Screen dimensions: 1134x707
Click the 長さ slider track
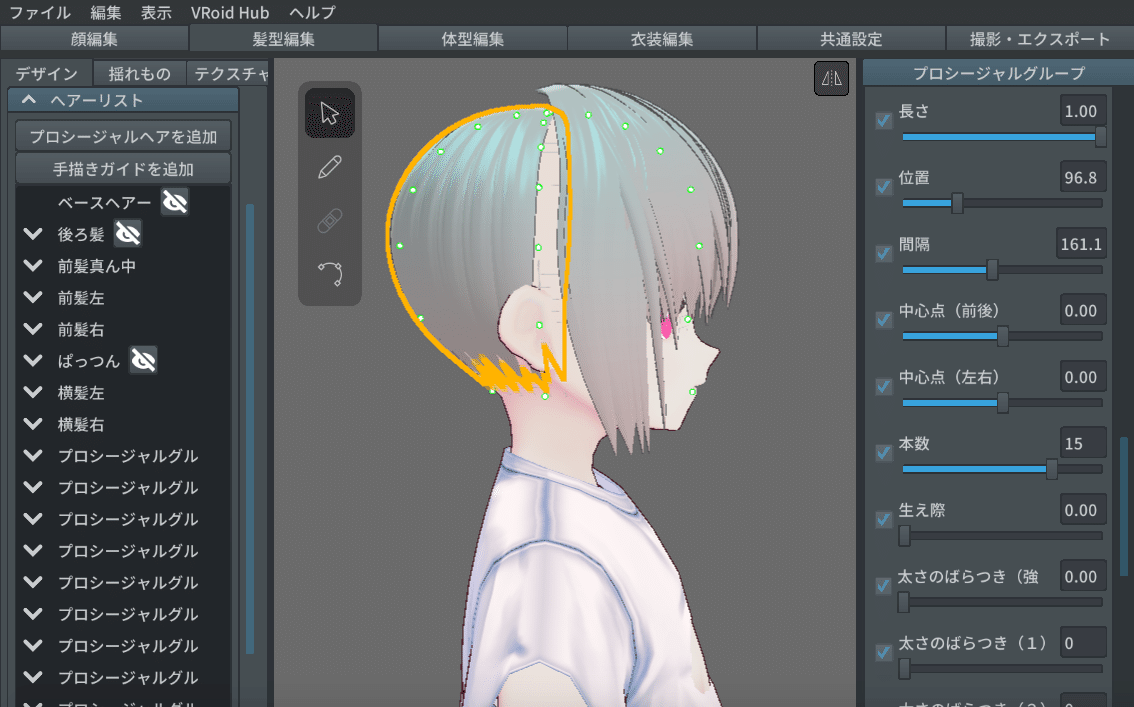(1002, 137)
